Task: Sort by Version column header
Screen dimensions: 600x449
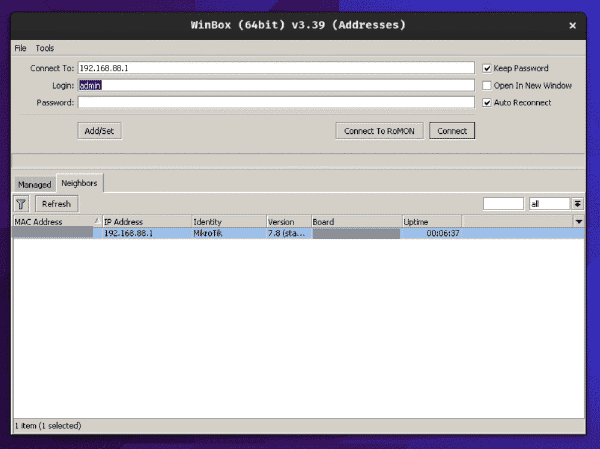Action: click(x=289, y=222)
